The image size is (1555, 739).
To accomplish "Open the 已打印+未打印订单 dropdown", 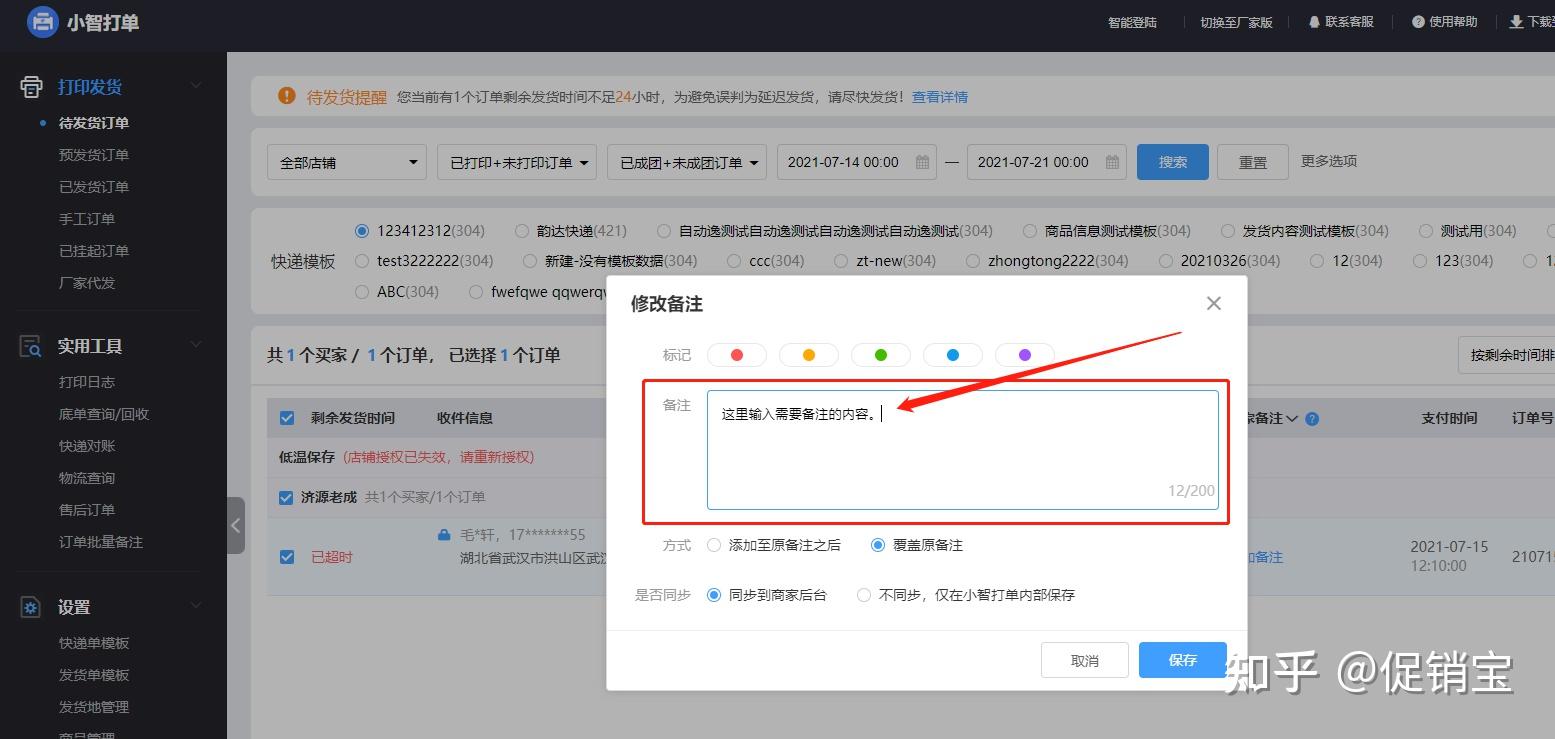I will coord(517,162).
